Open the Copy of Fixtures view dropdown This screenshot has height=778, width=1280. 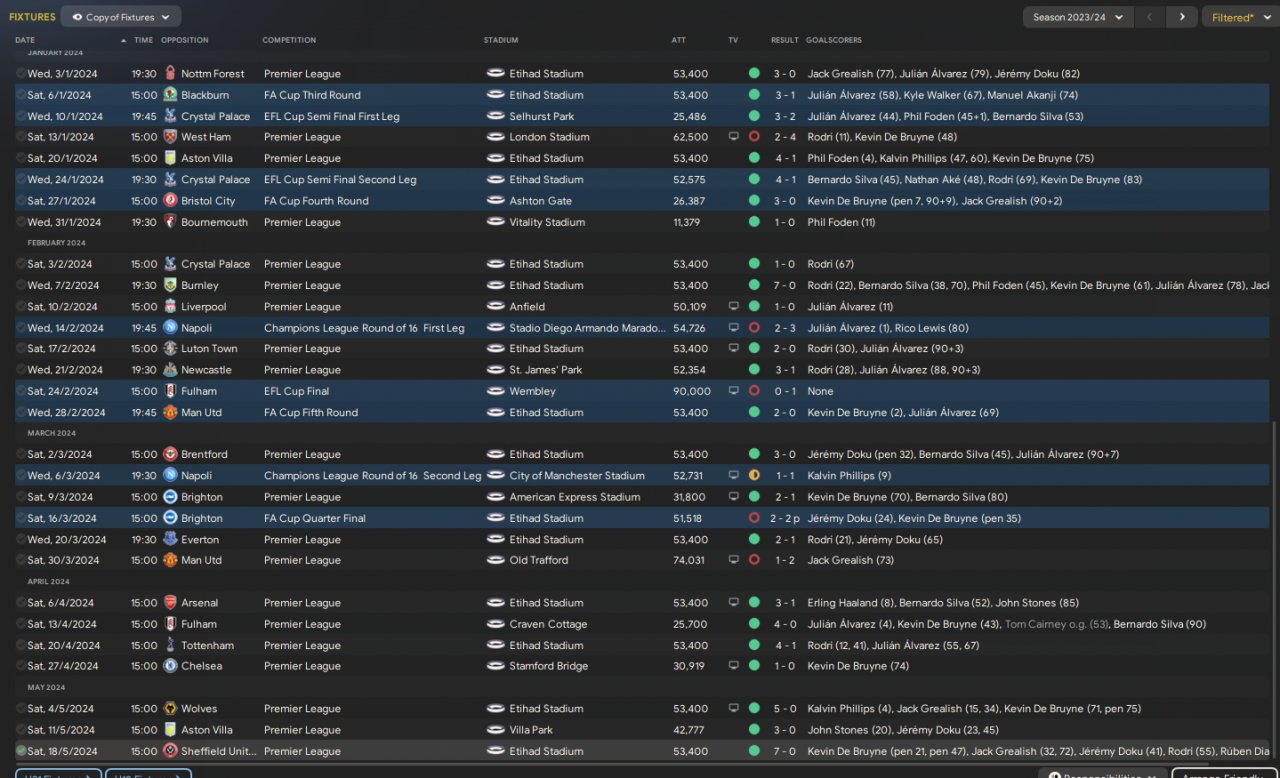pos(121,17)
